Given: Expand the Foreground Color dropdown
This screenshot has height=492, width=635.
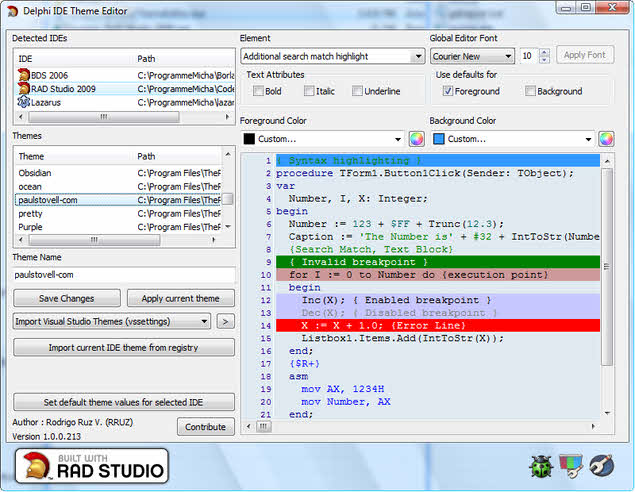Looking at the screenshot, I should coord(398,139).
